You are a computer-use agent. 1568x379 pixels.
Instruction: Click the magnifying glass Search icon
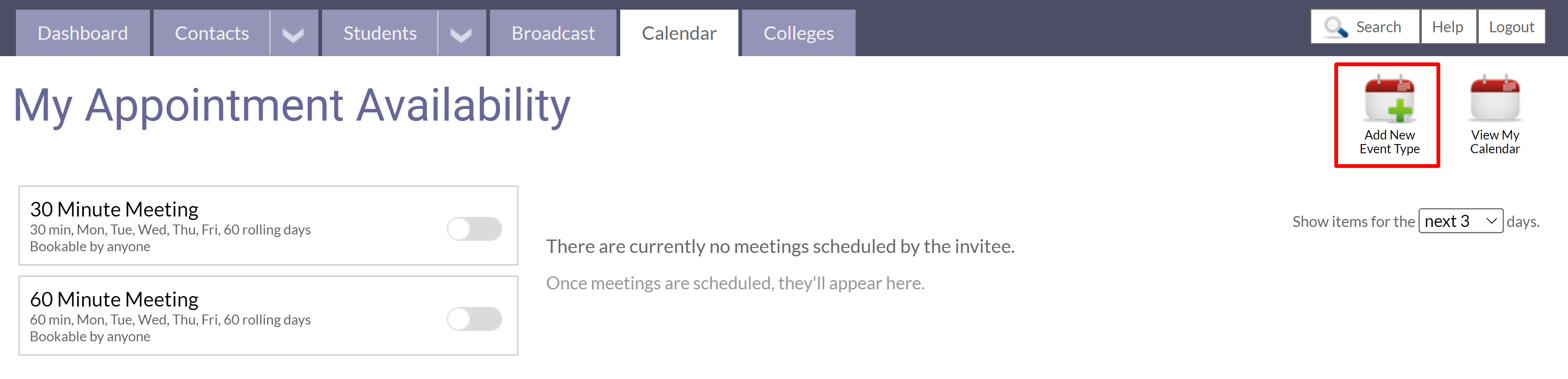1336,27
